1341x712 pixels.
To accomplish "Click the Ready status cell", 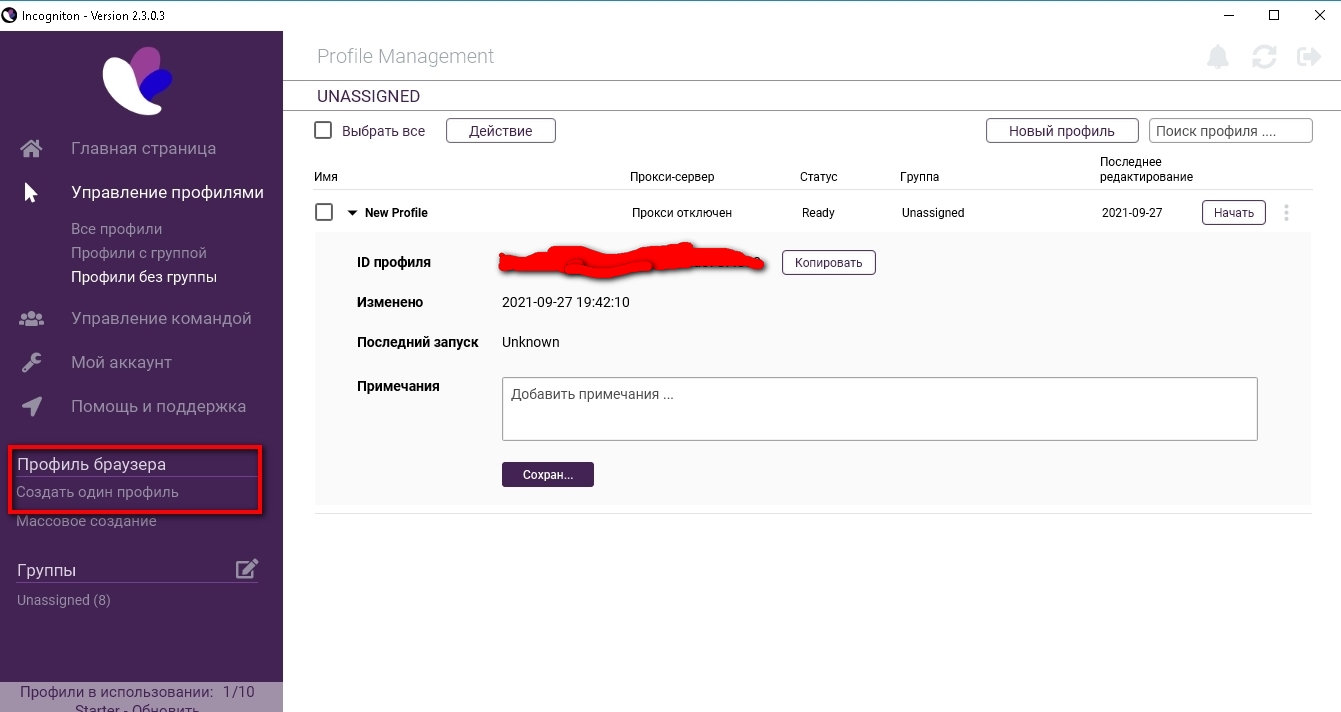I will [818, 213].
